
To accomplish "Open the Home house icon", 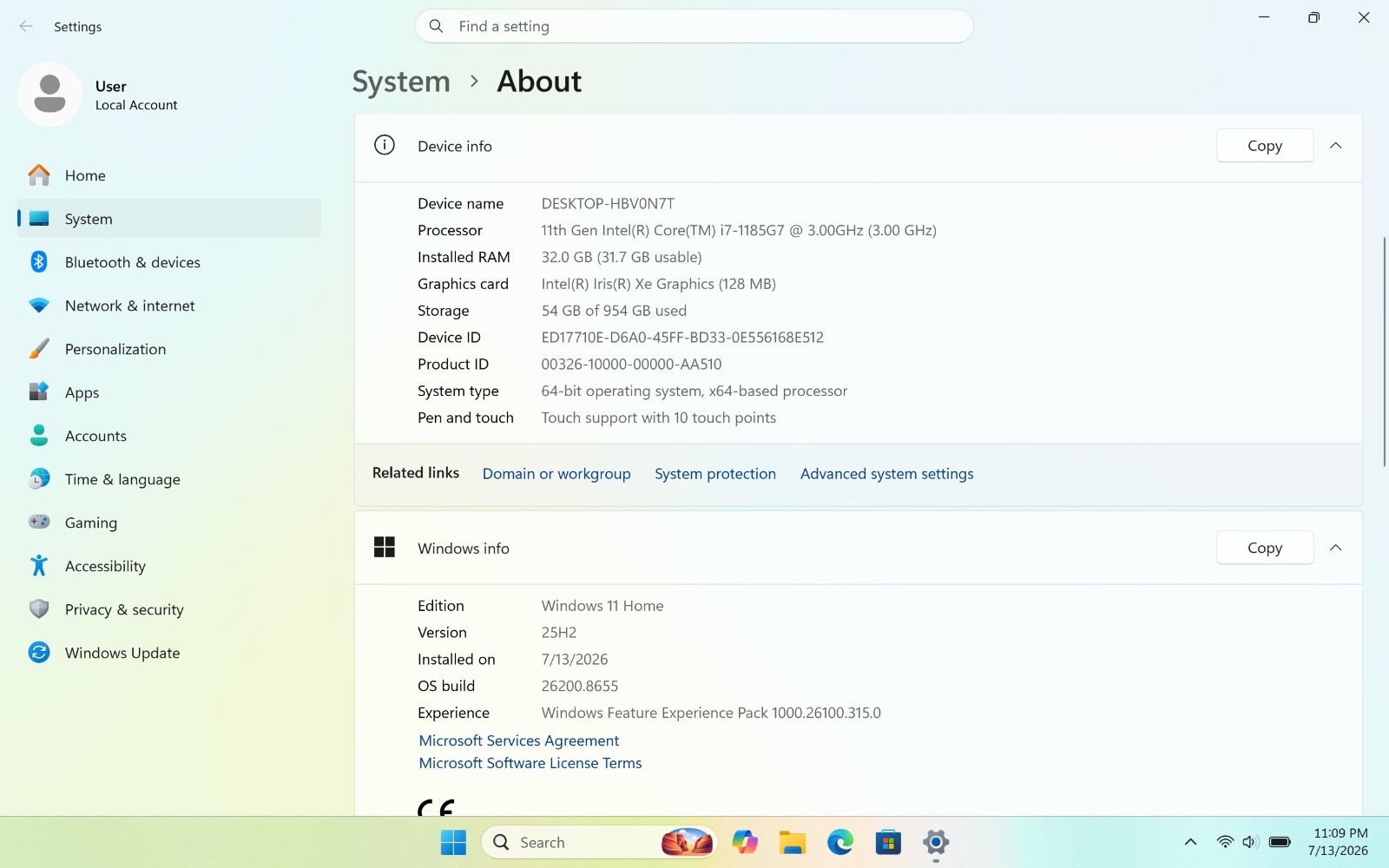I will pos(39,175).
